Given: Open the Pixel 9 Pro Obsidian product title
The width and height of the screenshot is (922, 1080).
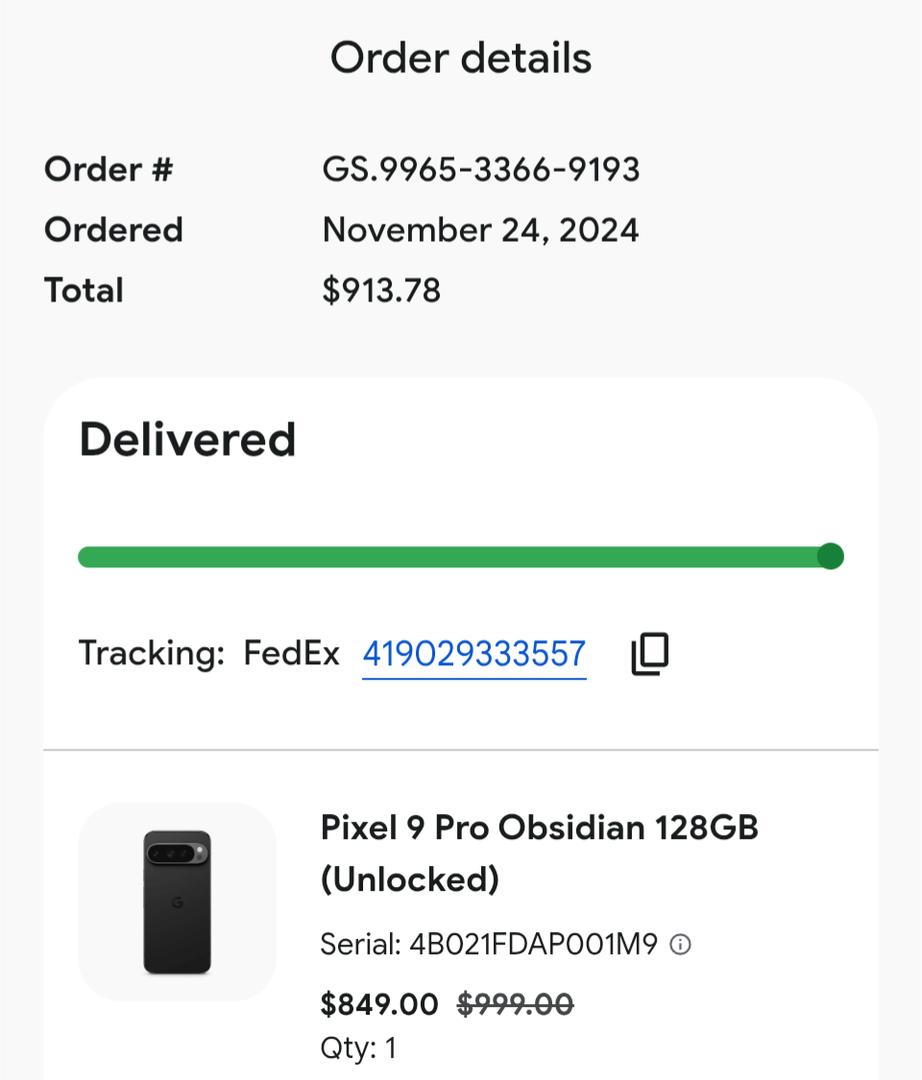Looking at the screenshot, I should pos(539,853).
